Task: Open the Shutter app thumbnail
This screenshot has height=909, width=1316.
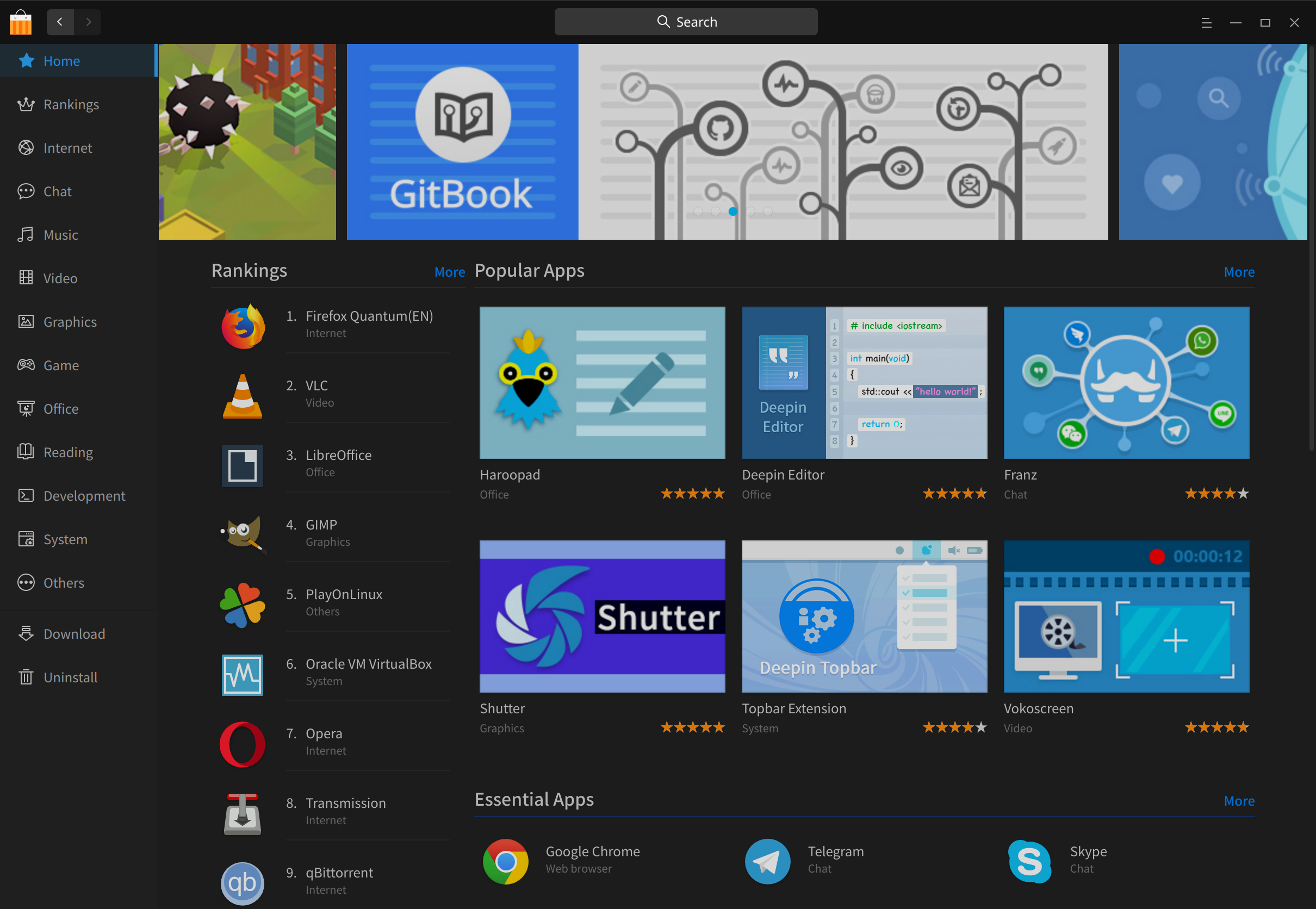Action: tap(602, 617)
